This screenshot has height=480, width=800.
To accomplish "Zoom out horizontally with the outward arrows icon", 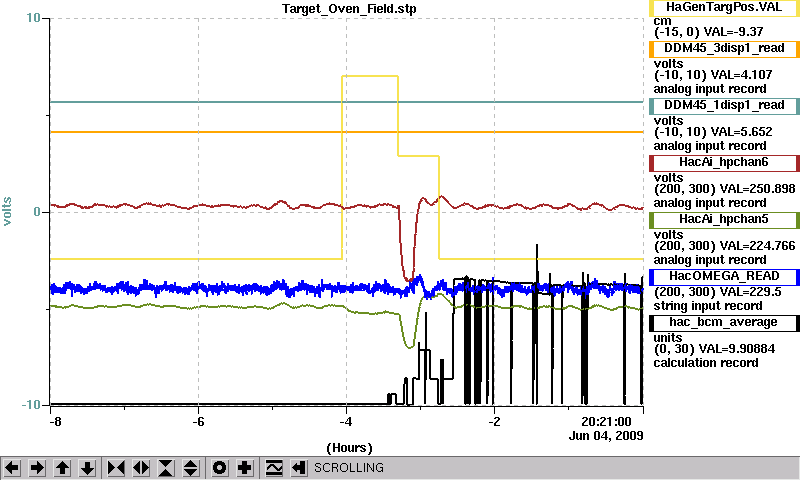I will pyautogui.click(x=141, y=468).
